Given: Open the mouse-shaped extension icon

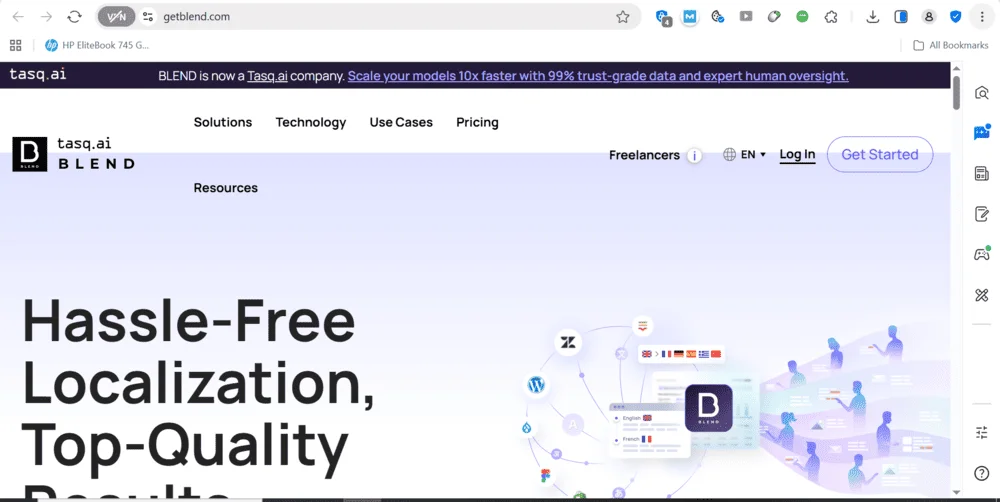Looking at the screenshot, I should tap(774, 17).
